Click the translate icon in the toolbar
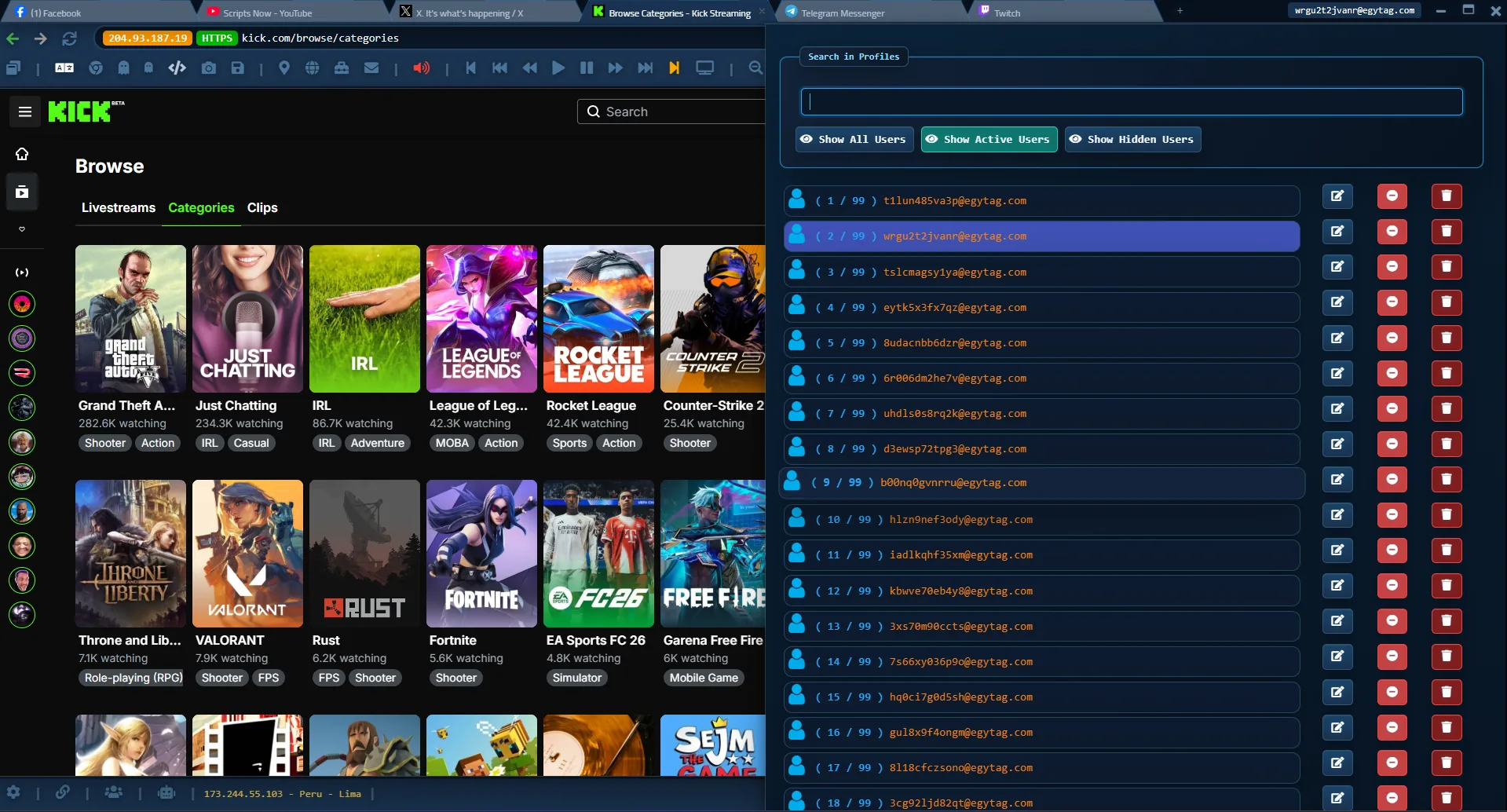Screen dimensions: 1507x812 (x=64, y=68)
